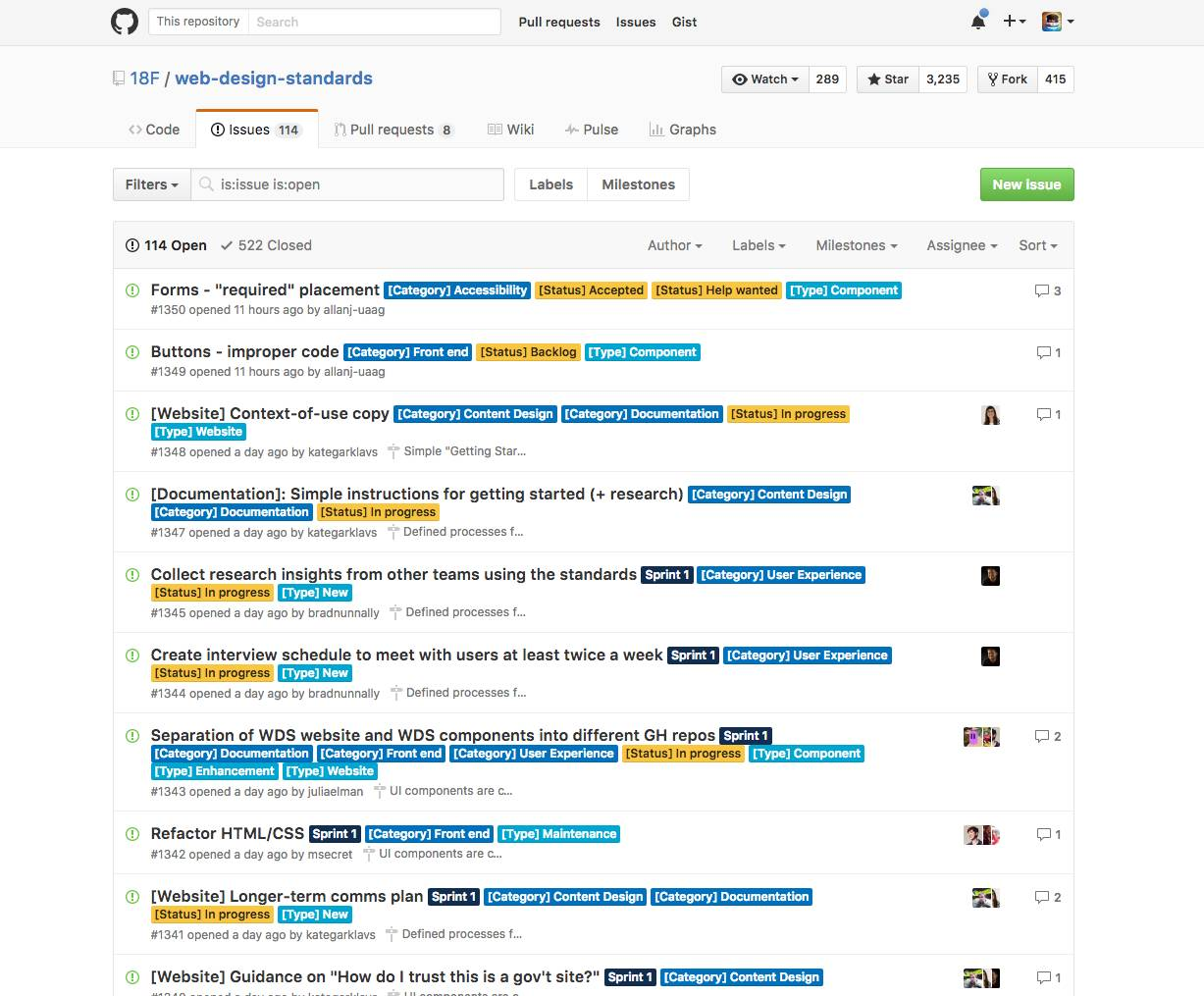
Task: View the 289 watchers count
Action: tap(827, 79)
